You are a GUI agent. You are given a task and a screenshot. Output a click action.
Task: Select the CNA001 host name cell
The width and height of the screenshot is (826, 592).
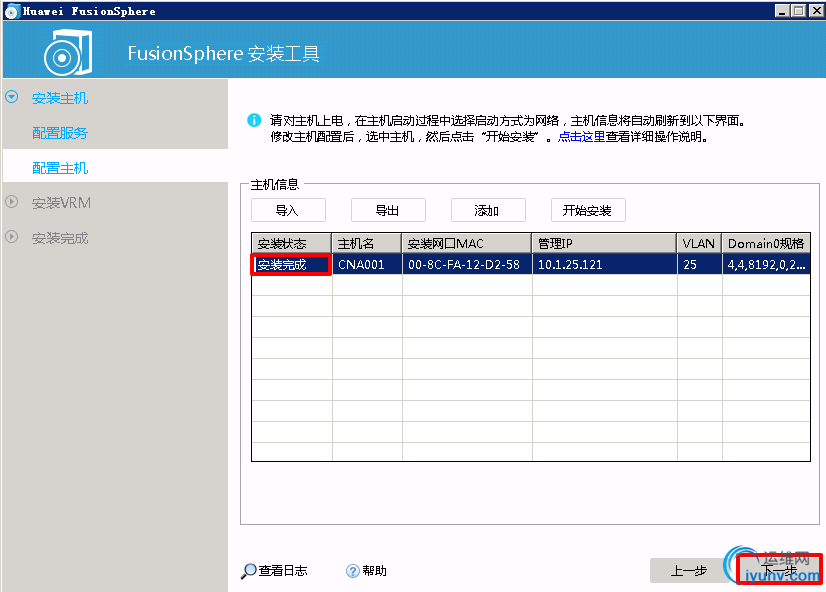click(x=367, y=264)
